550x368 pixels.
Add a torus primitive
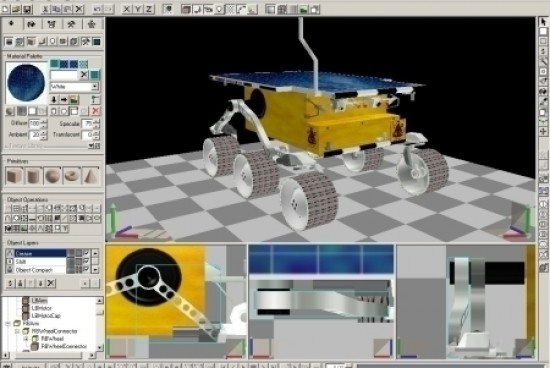pos(72,175)
